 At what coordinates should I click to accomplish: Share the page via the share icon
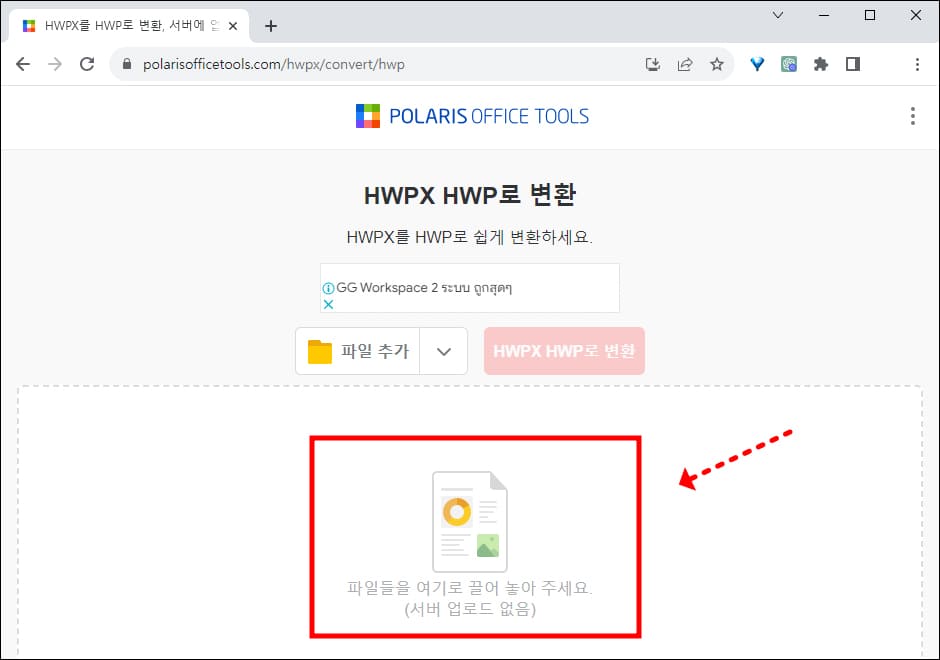point(685,63)
